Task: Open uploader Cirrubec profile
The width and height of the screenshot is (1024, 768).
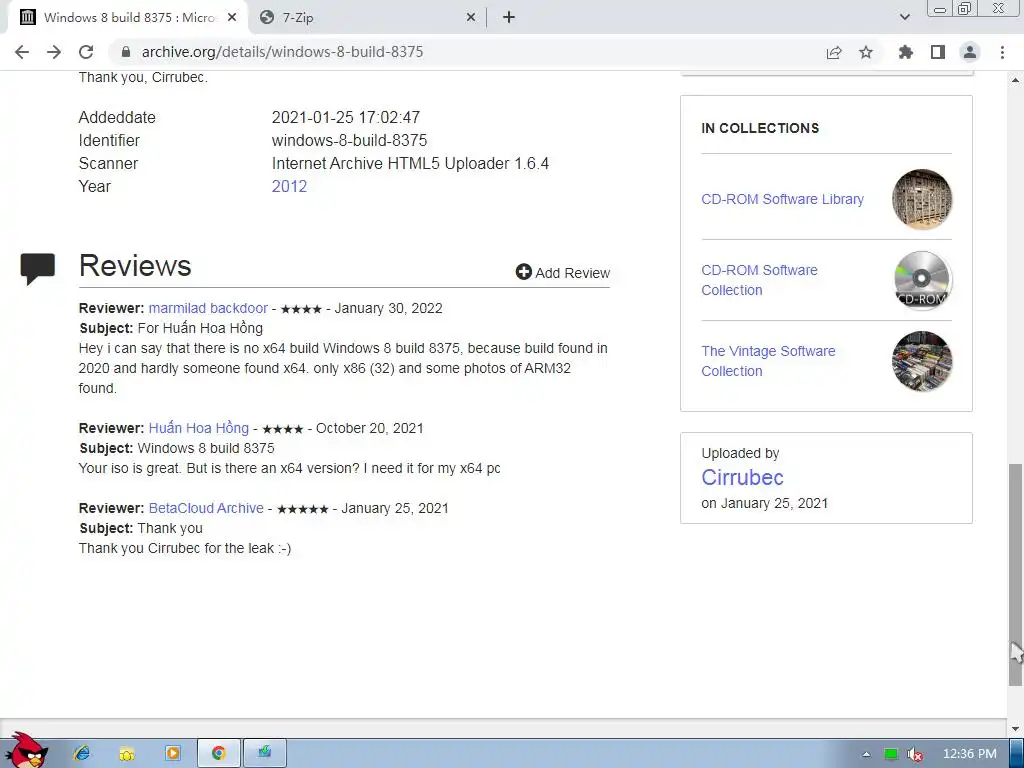Action: click(743, 477)
